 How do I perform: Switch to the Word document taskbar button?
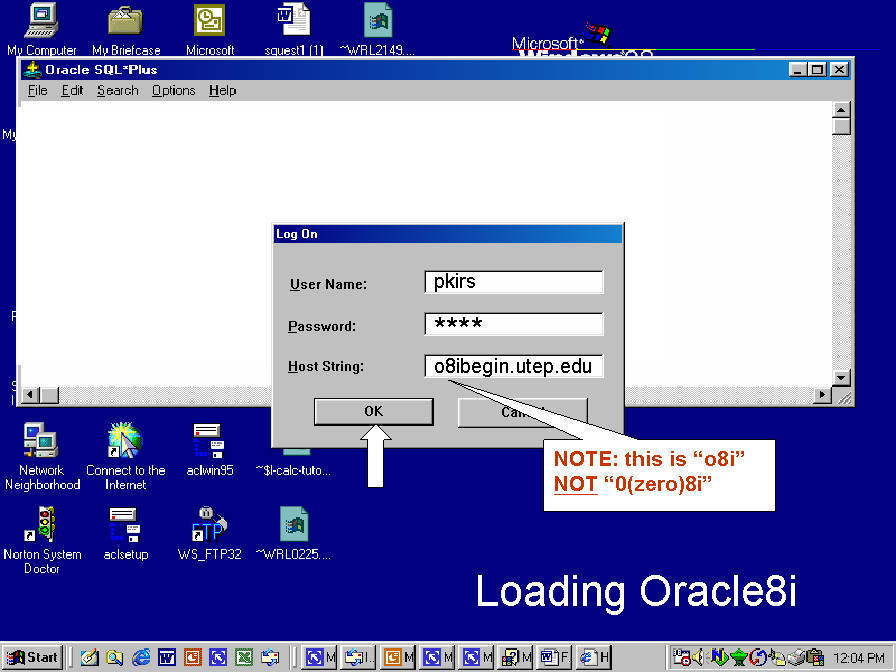coord(555,657)
